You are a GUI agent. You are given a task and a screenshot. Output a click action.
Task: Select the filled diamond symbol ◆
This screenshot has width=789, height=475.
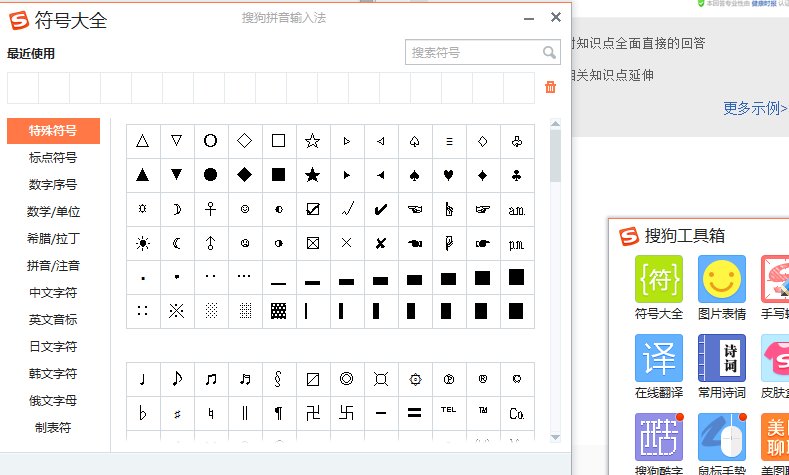click(x=245, y=175)
